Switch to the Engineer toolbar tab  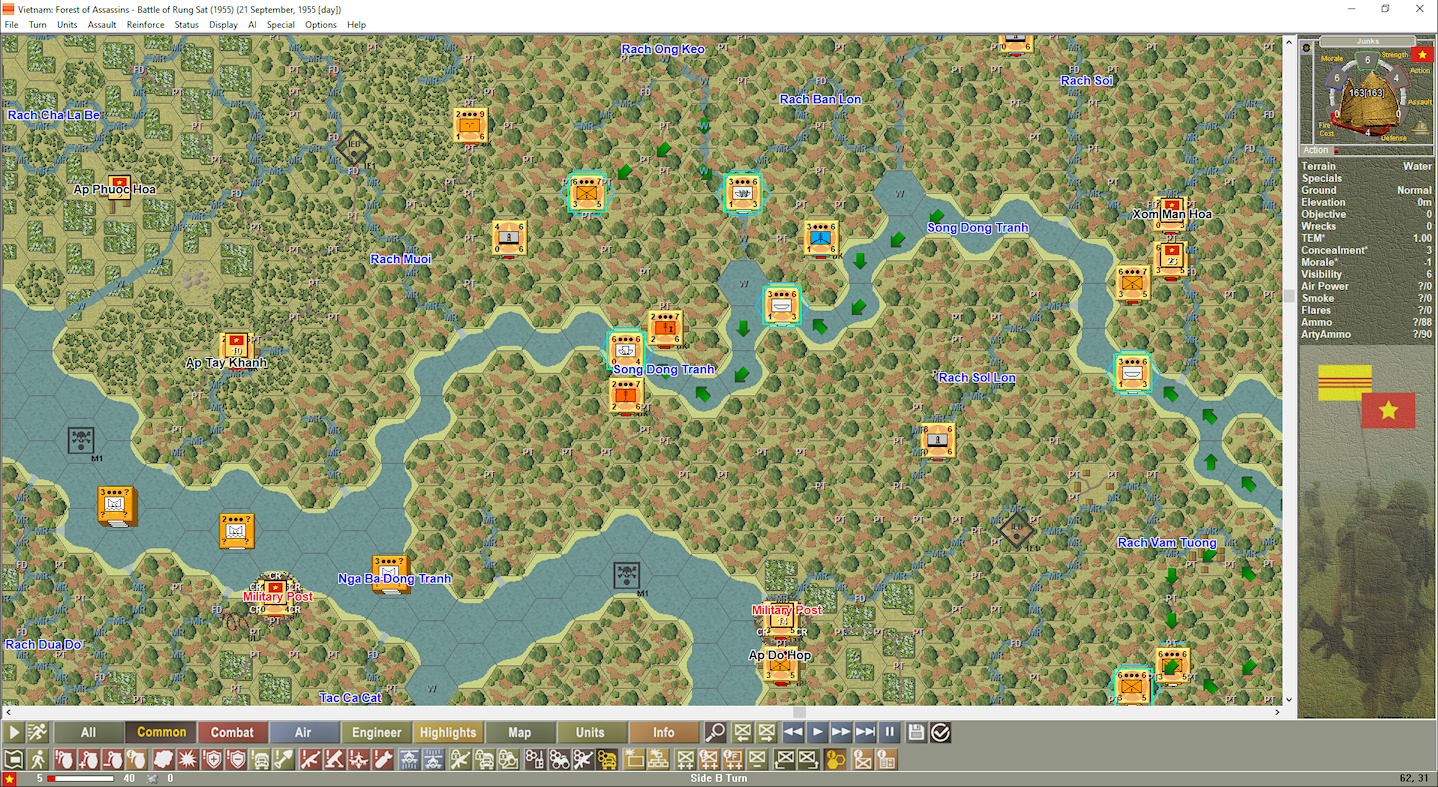(x=376, y=732)
